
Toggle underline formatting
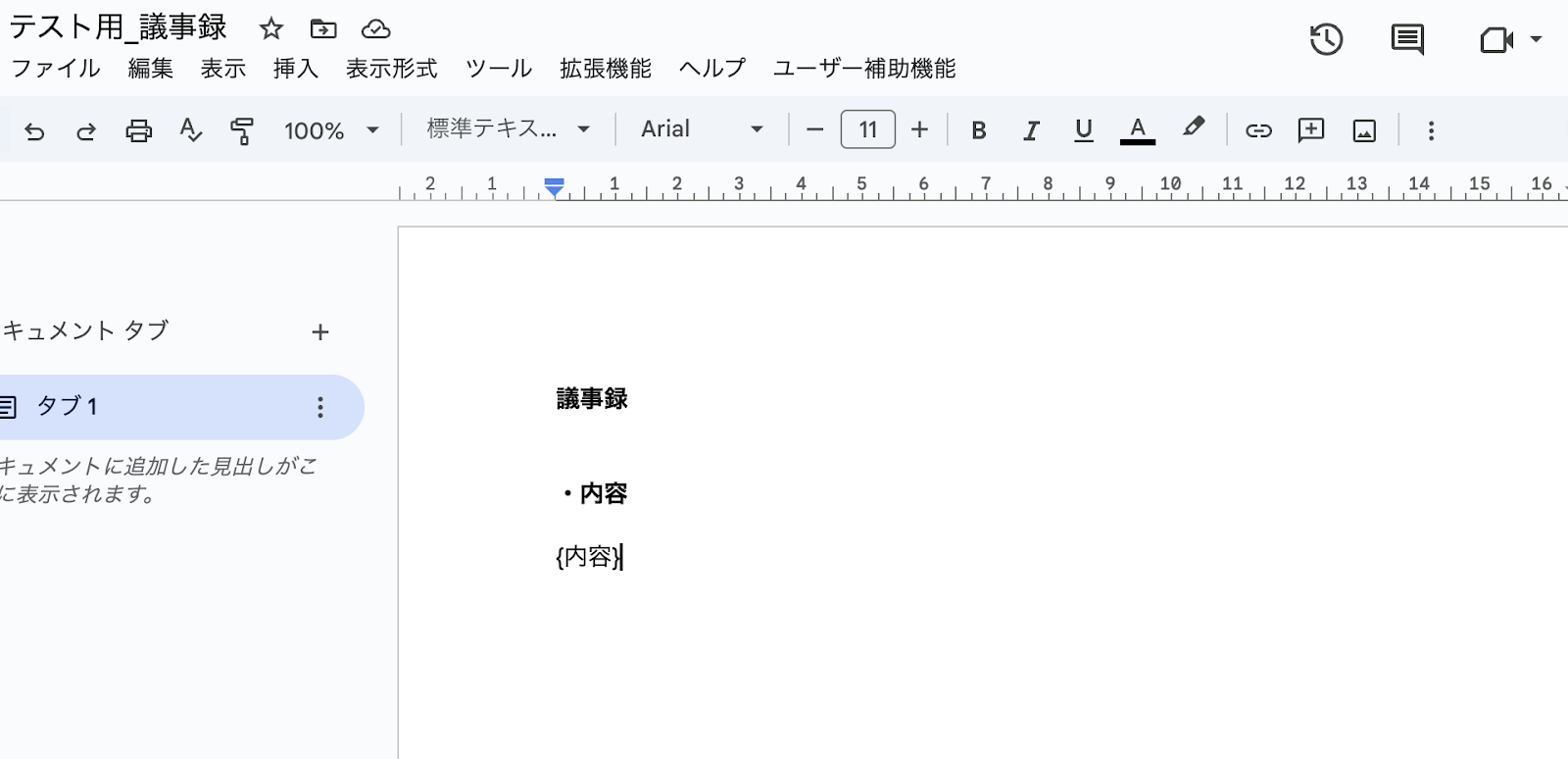[x=1083, y=130]
